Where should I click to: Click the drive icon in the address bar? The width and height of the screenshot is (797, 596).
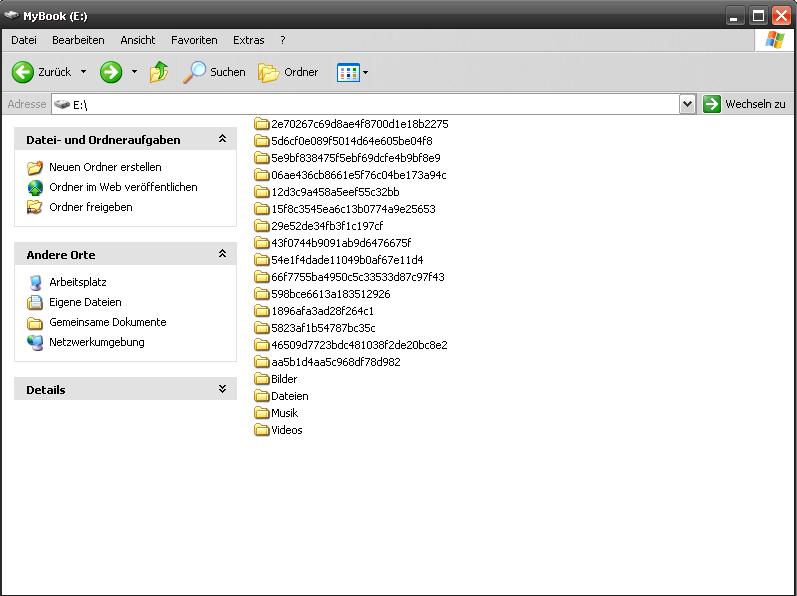(x=62, y=105)
